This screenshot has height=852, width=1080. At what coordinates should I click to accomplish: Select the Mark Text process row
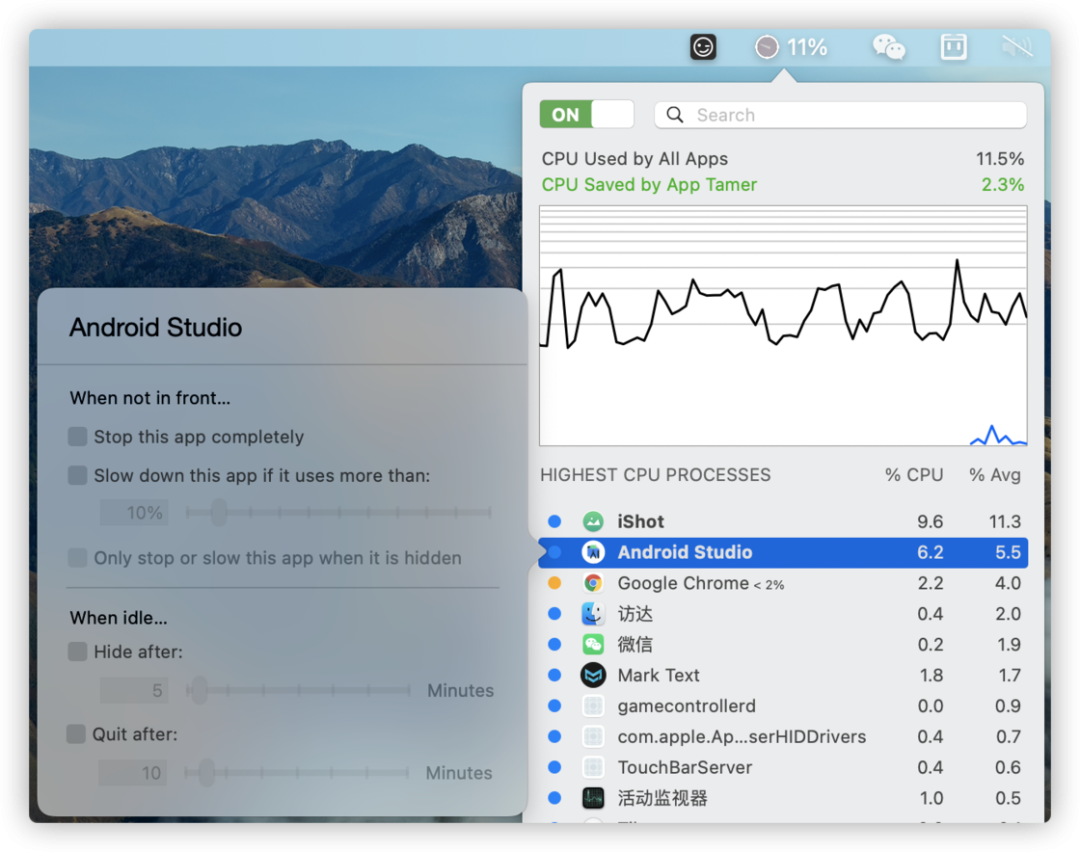[x=783, y=675]
